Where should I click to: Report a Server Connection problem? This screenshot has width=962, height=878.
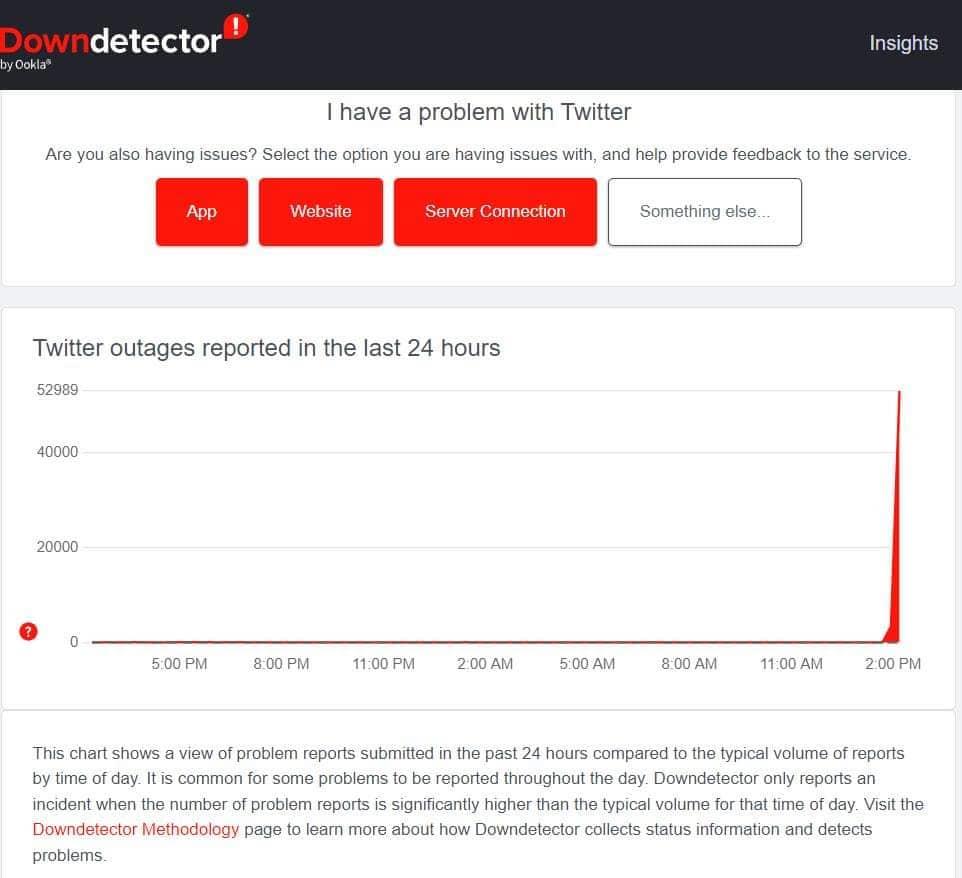495,212
